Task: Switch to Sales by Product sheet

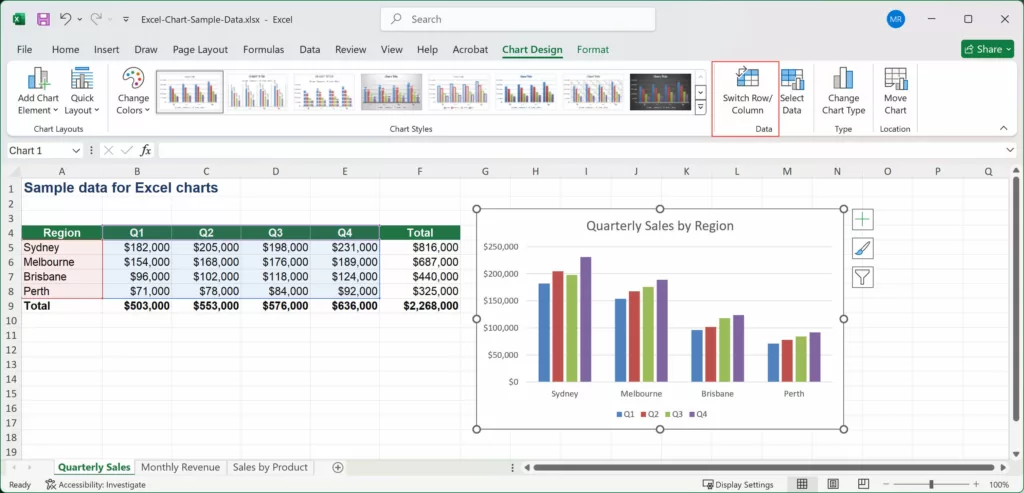Action: tap(270, 467)
